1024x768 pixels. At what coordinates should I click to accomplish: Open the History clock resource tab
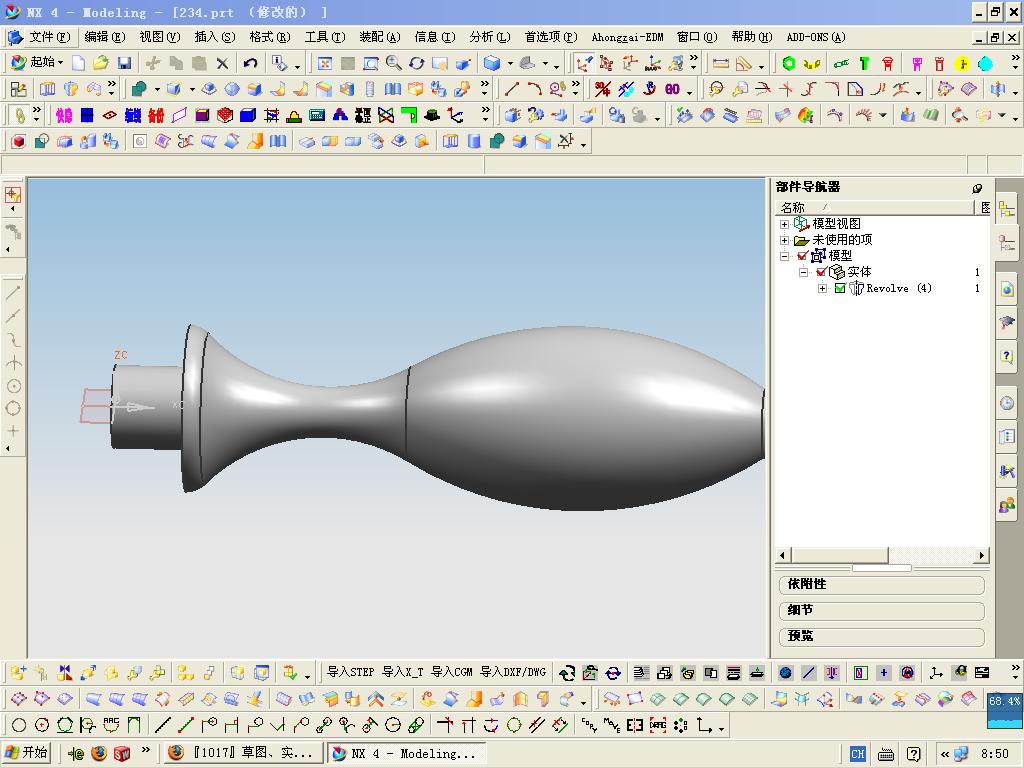(1006, 404)
